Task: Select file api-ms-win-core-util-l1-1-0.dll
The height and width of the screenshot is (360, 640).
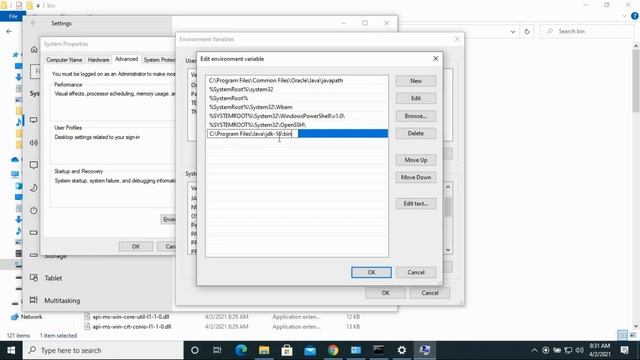Action: (131, 317)
